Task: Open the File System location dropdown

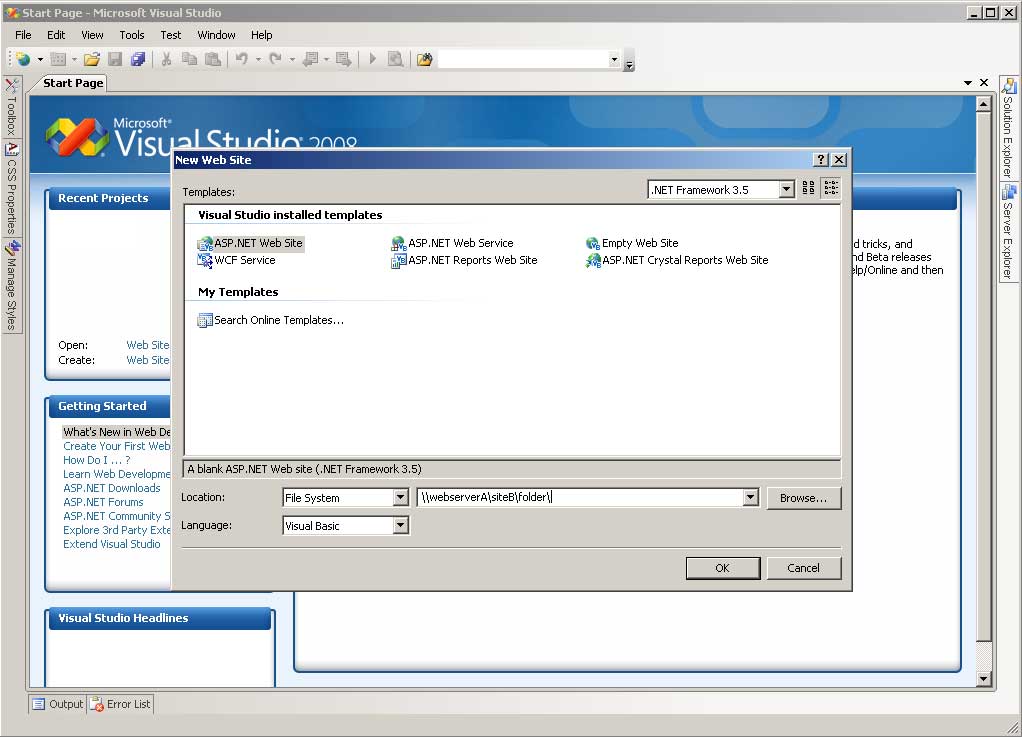Action: [401, 498]
